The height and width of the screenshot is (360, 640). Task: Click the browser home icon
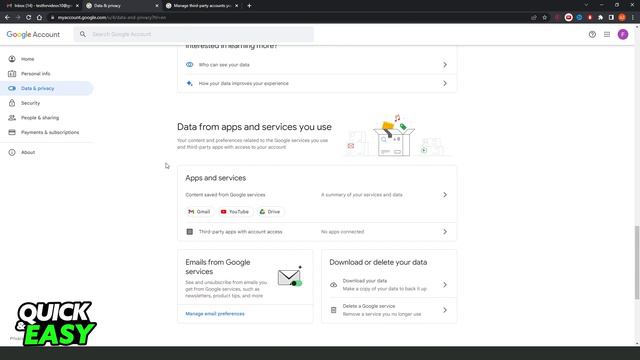coord(39,18)
